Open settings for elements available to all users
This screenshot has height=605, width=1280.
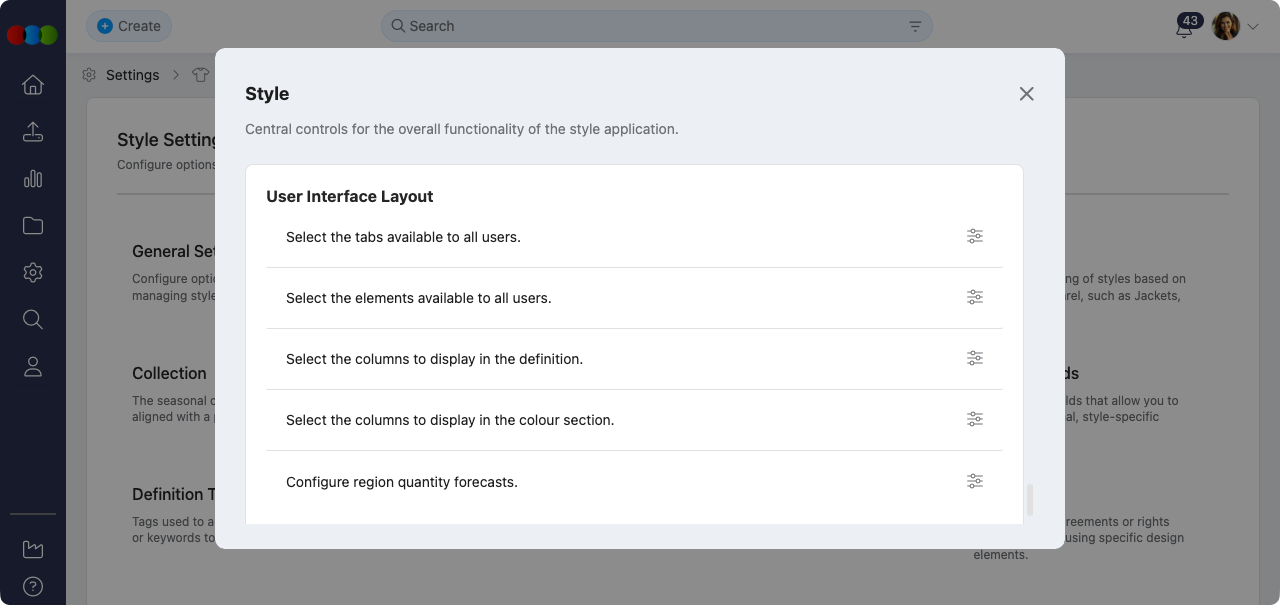(975, 297)
